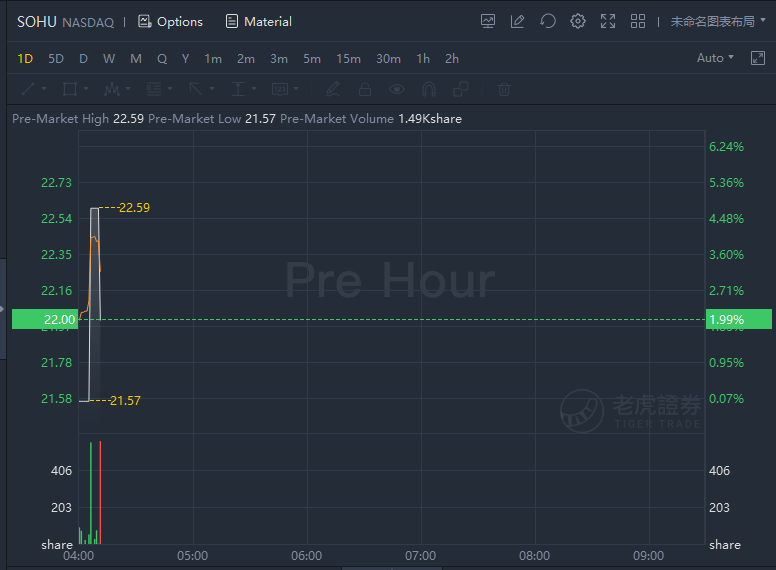
Task: Select the 2h interval
Action: 451,59
